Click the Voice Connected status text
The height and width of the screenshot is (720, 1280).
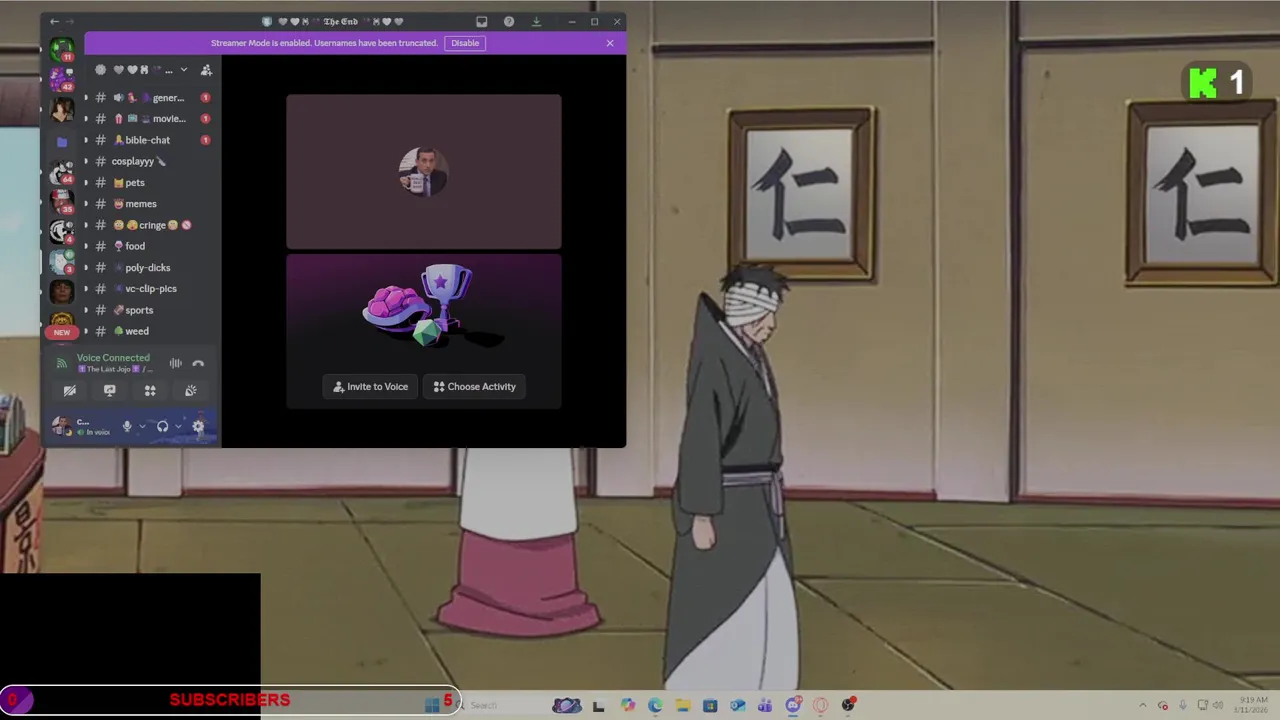point(113,357)
